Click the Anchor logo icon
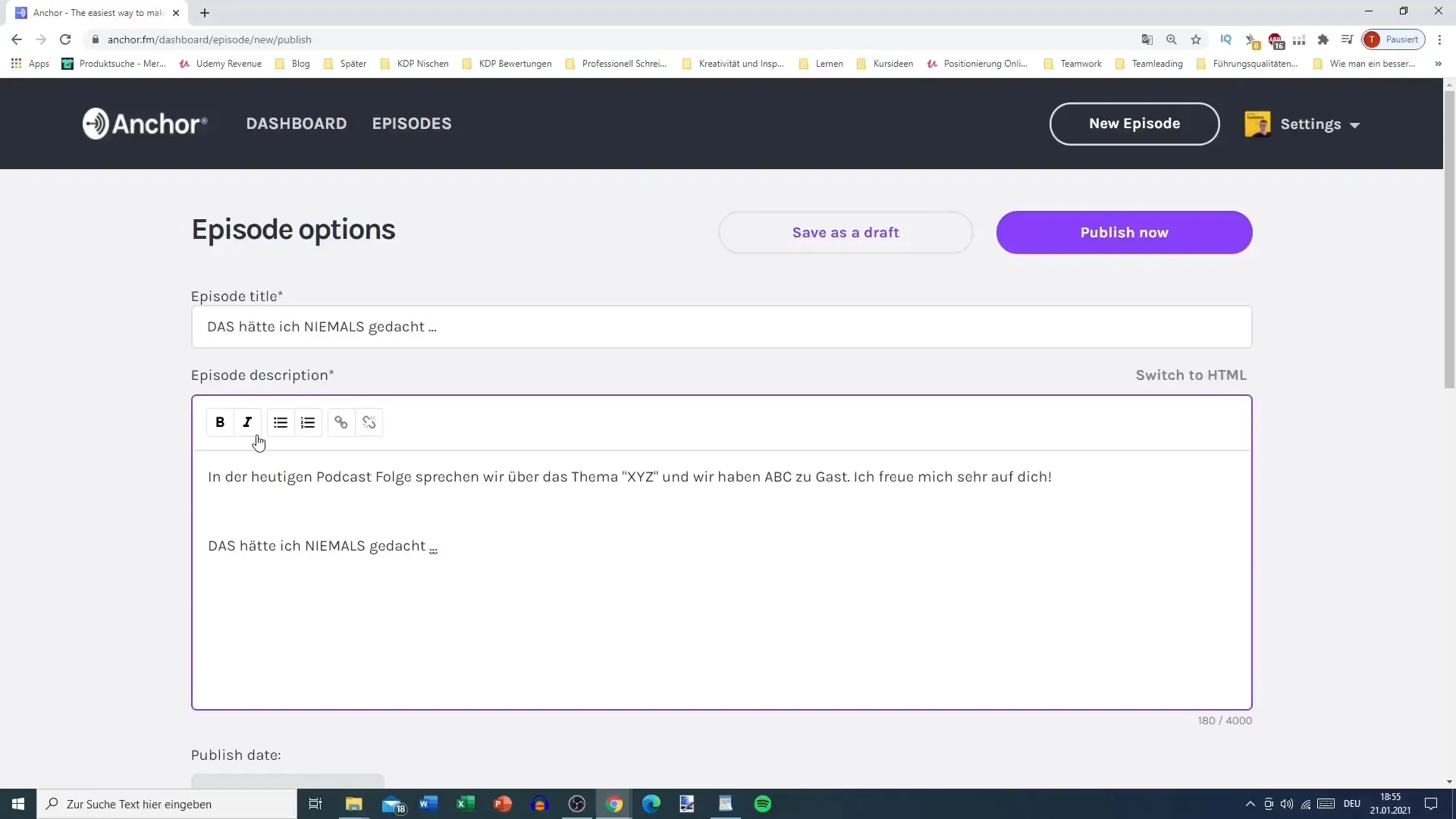The width and height of the screenshot is (1456, 819). click(93, 122)
